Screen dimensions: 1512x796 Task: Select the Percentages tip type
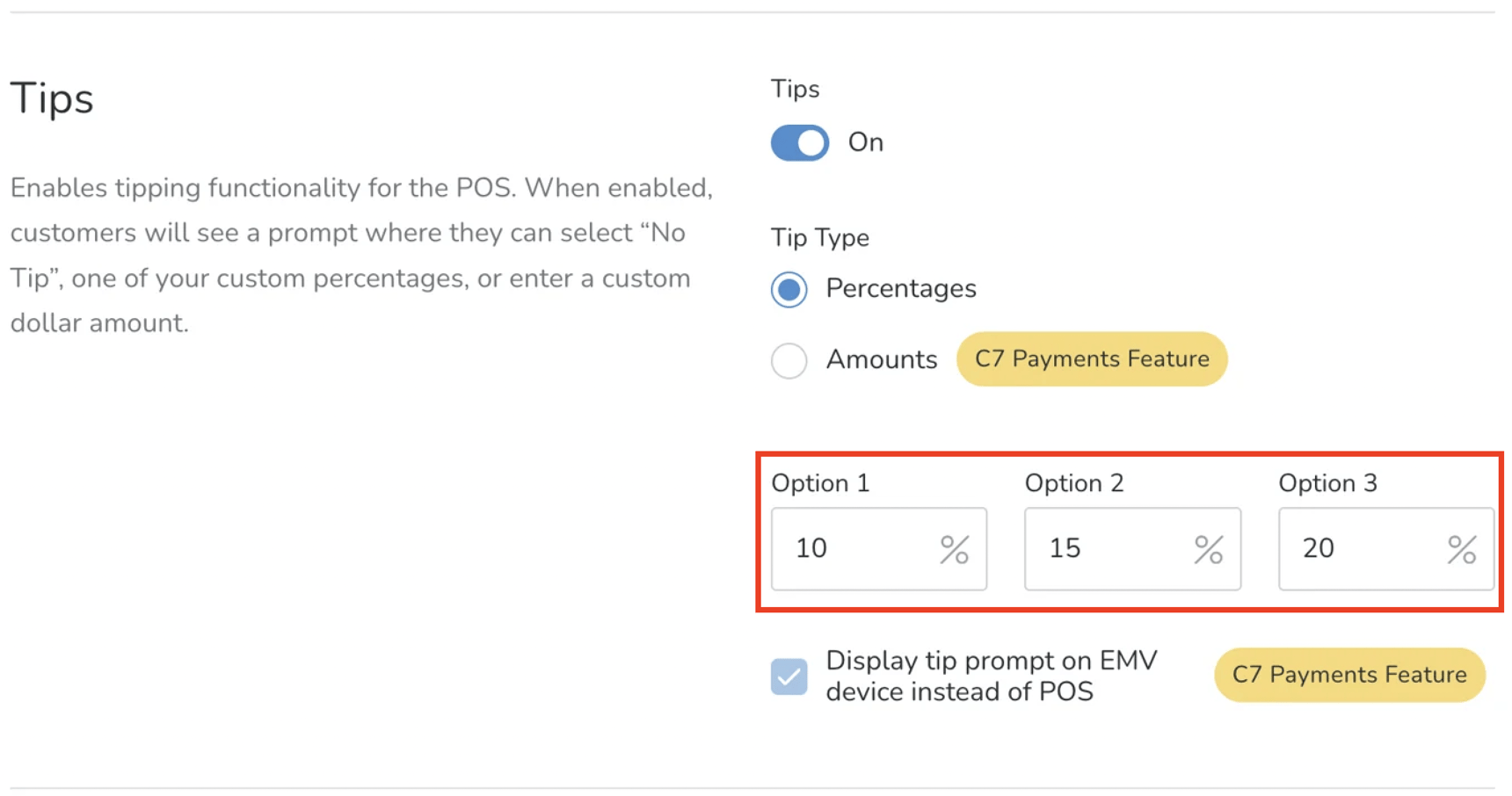pos(789,289)
